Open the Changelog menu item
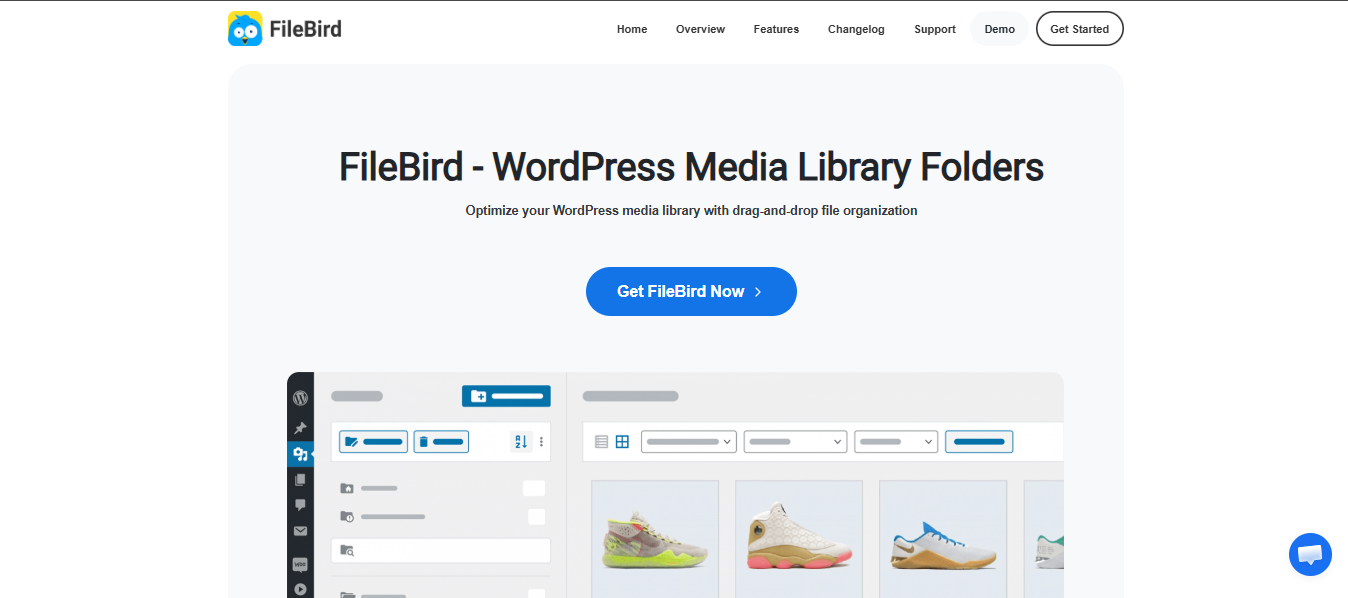The width and height of the screenshot is (1348, 598). [856, 29]
